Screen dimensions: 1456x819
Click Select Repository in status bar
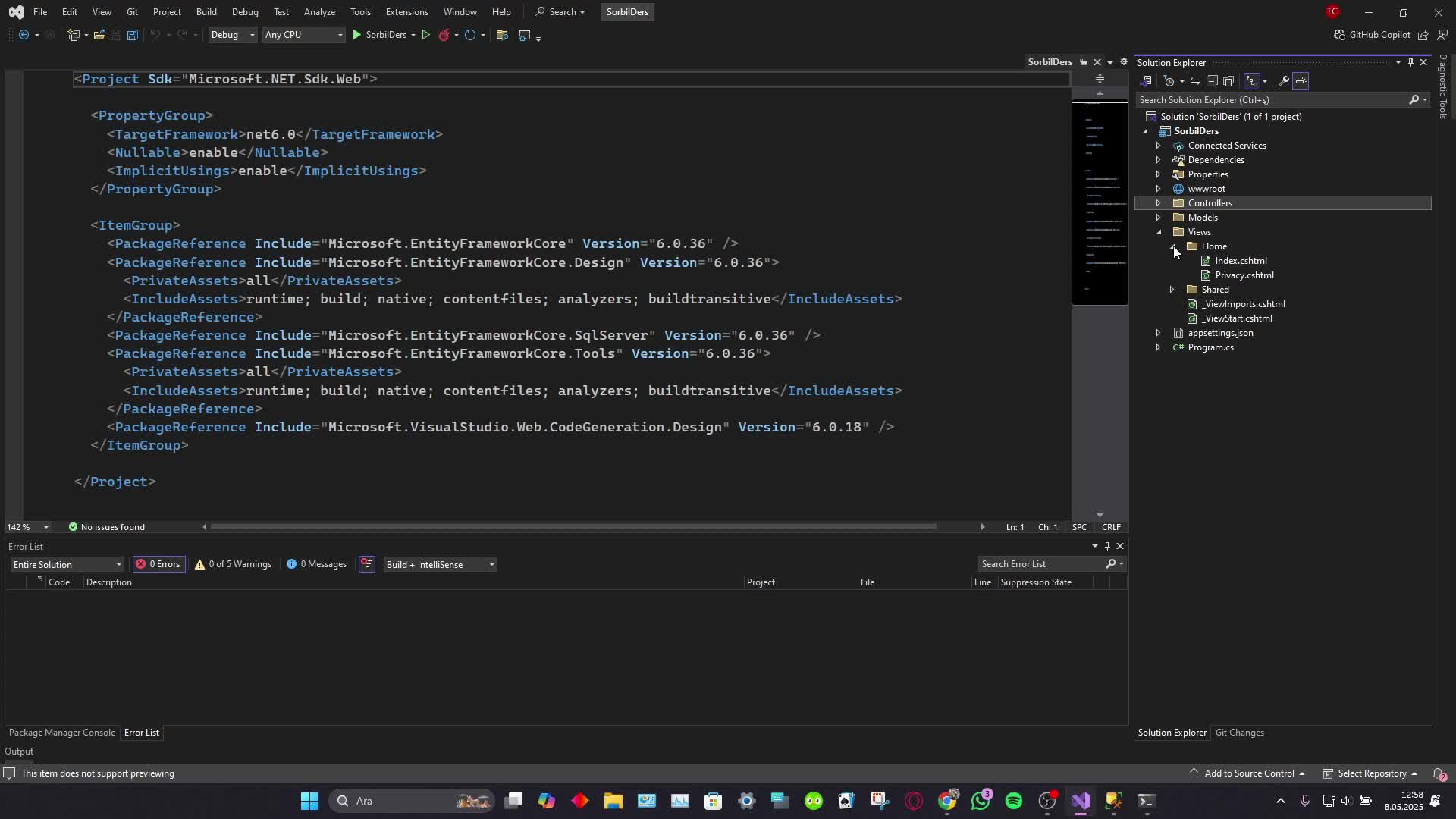(1370, 773)
